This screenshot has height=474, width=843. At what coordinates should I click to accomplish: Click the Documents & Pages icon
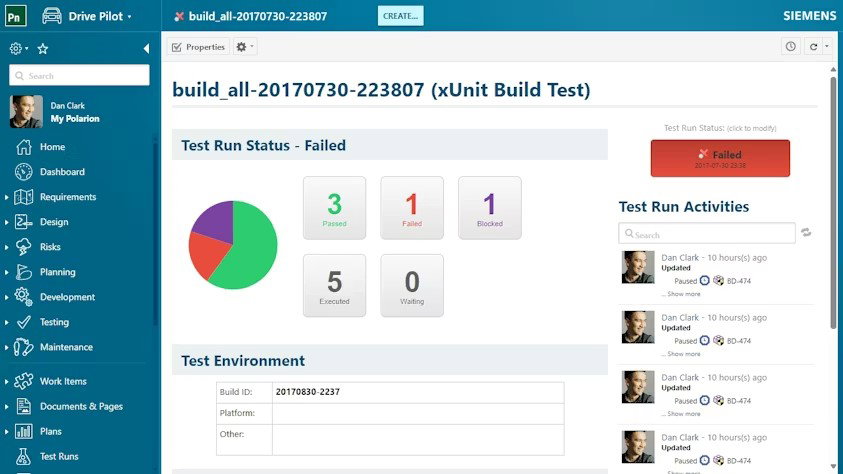pyautogui.click(x=24, y=406)
